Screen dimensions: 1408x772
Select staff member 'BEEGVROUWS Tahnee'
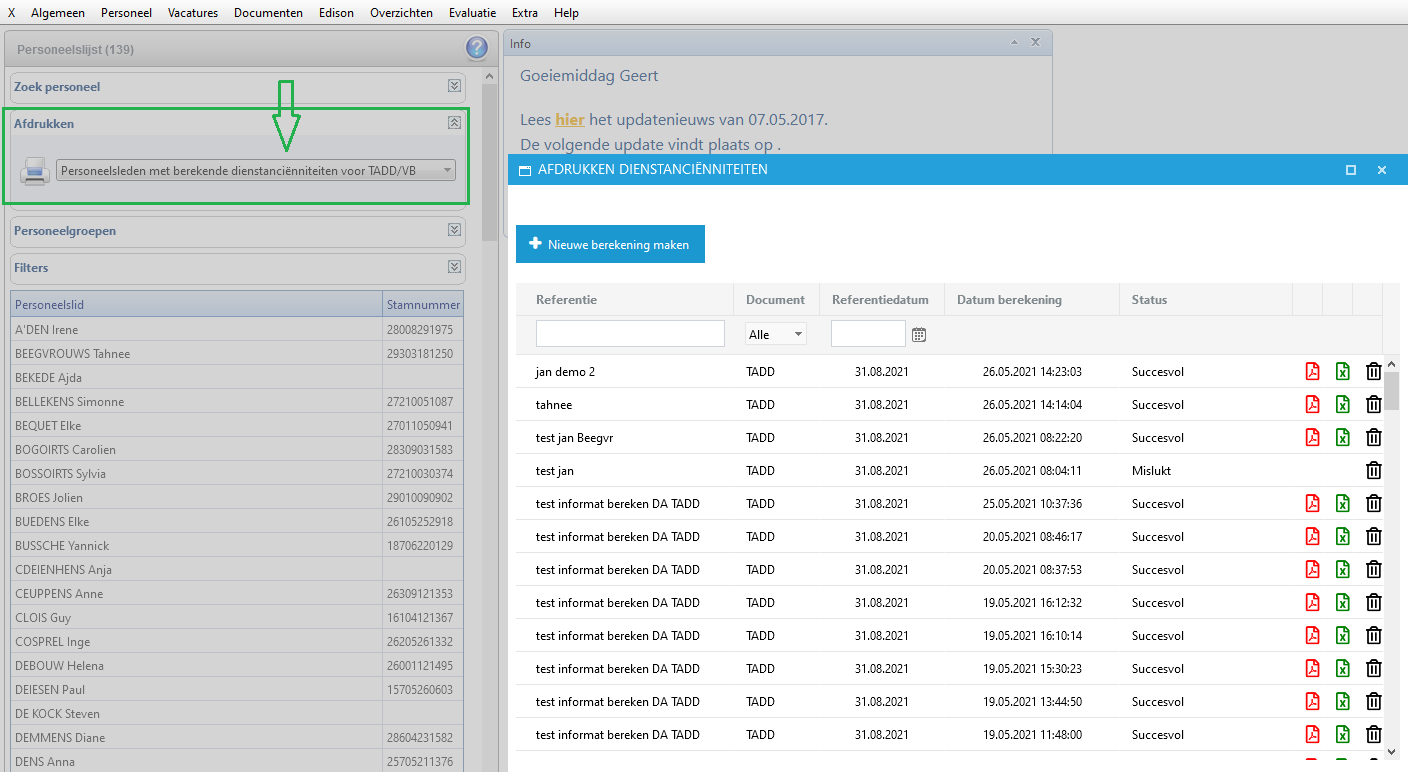coord(237,354)
